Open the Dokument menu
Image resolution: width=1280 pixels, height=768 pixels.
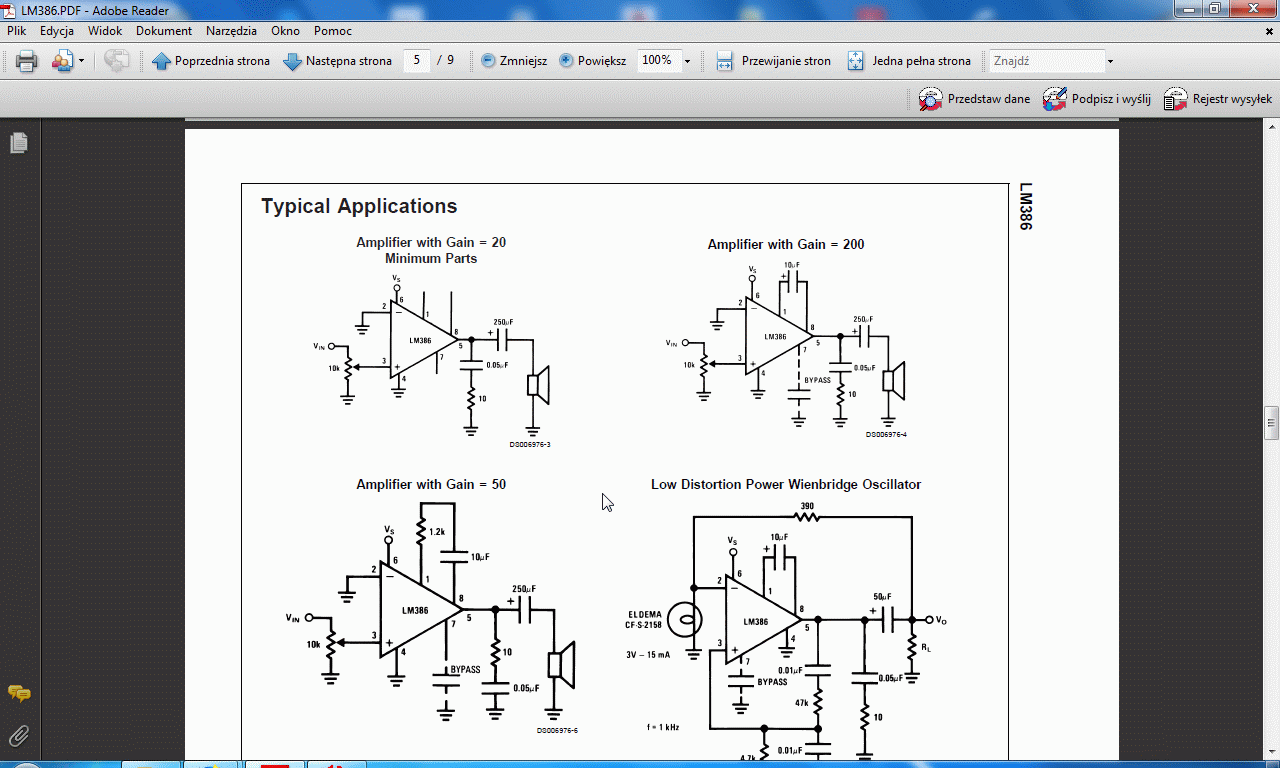pos(164,31)
